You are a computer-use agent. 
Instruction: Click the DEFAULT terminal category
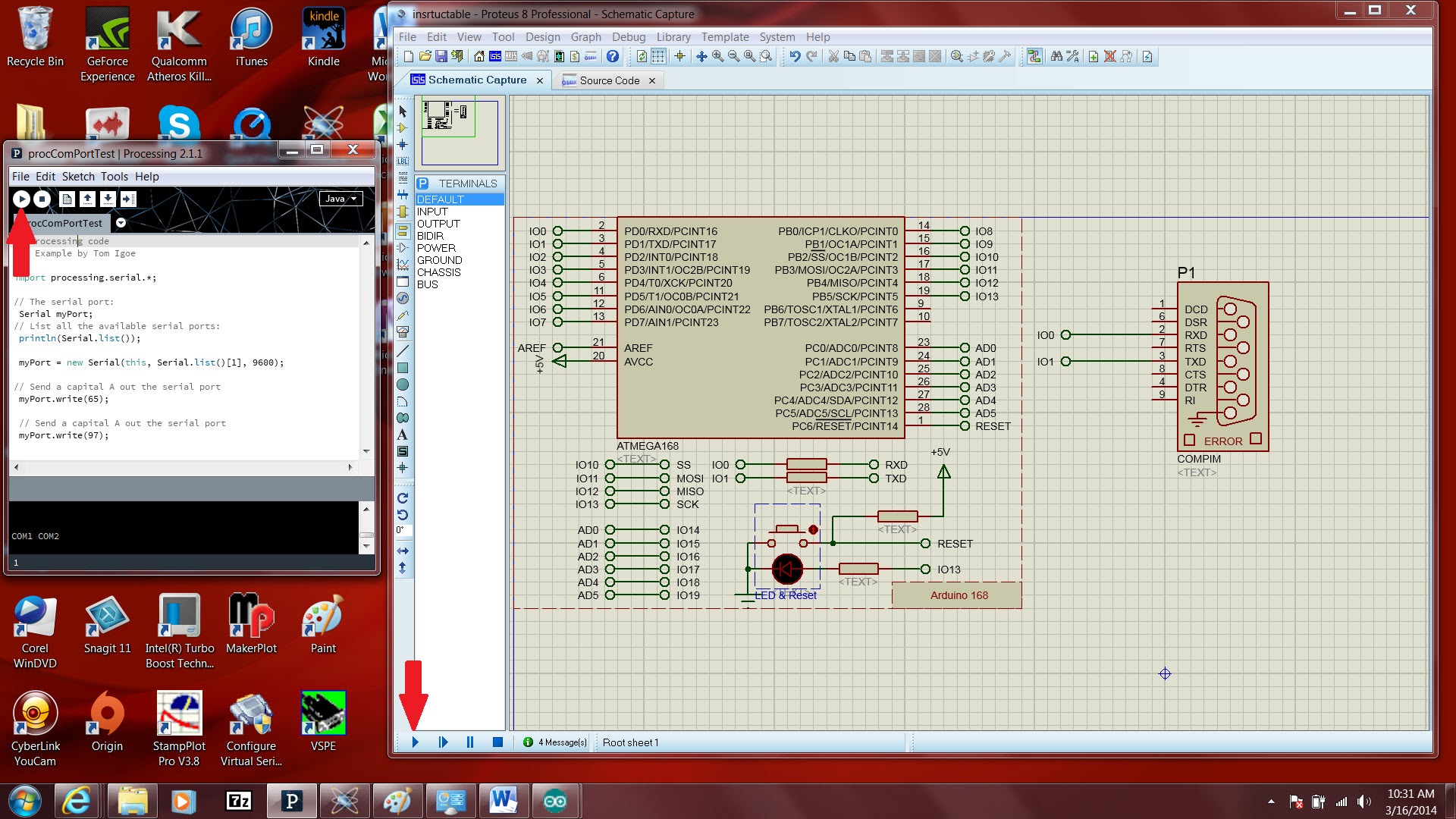pos(456,197)
